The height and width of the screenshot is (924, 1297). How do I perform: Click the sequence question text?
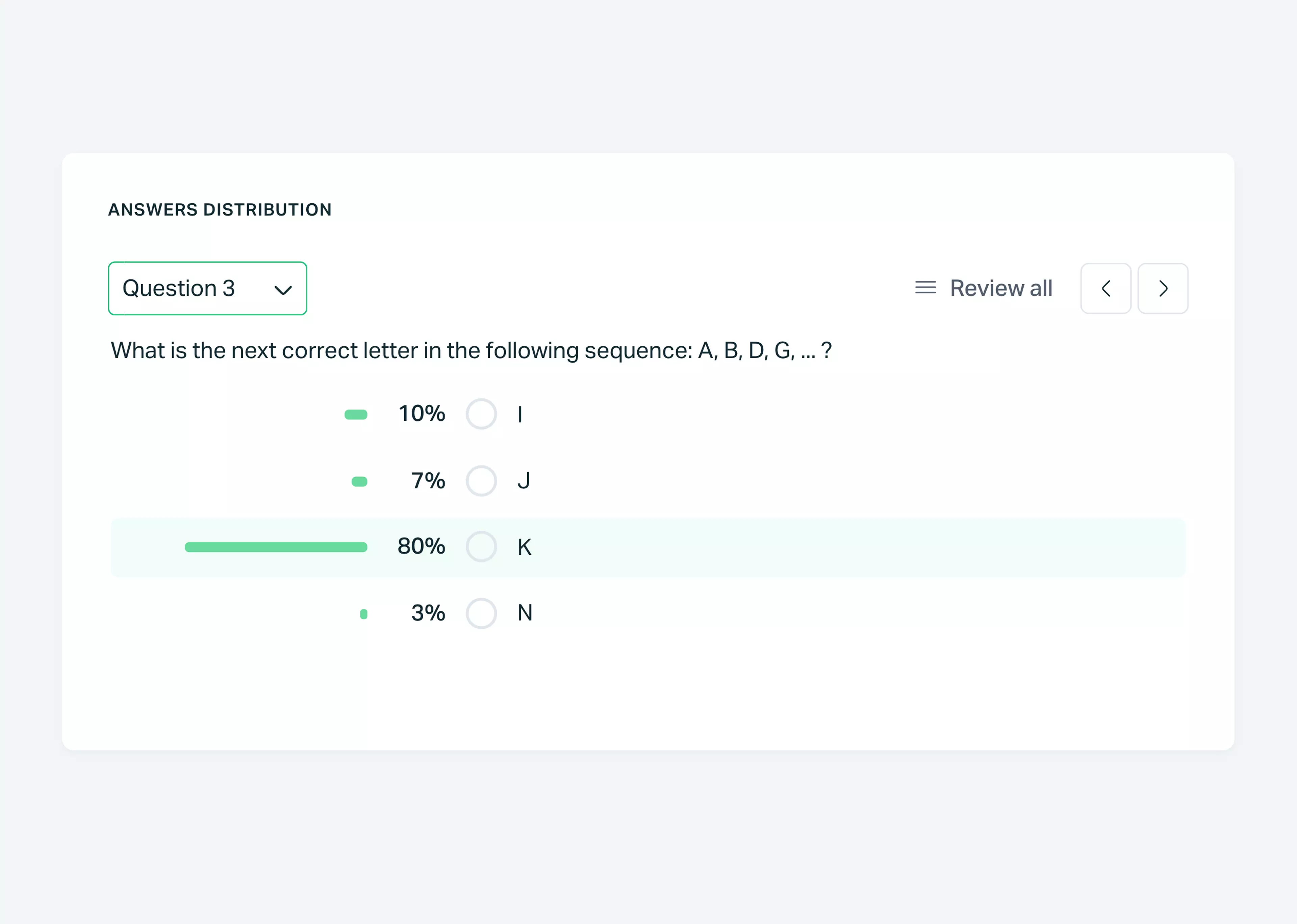coord(471,350)
